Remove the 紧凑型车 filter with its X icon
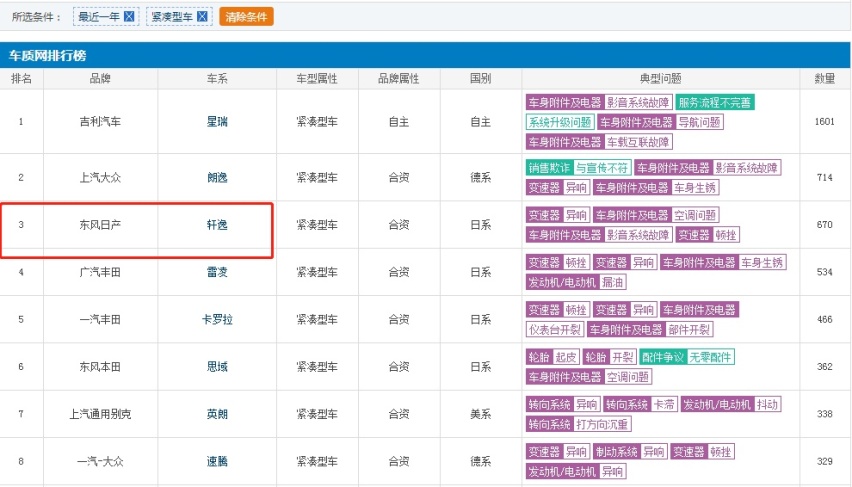This screenshot has height=487, width=852. [x=202, y=16]
